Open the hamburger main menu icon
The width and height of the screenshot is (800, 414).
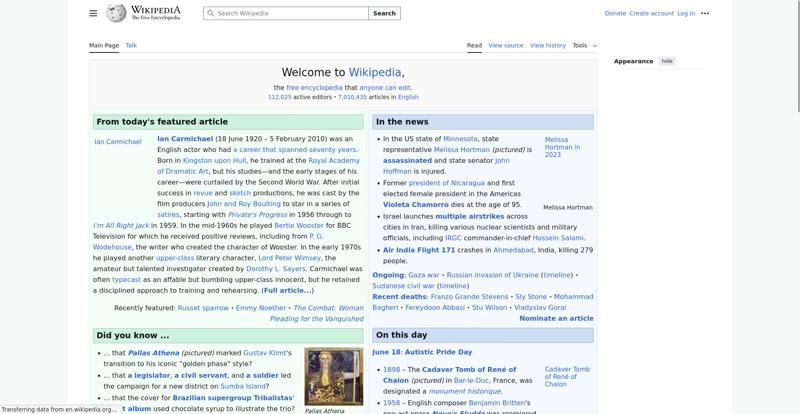[x=93, y=13]
